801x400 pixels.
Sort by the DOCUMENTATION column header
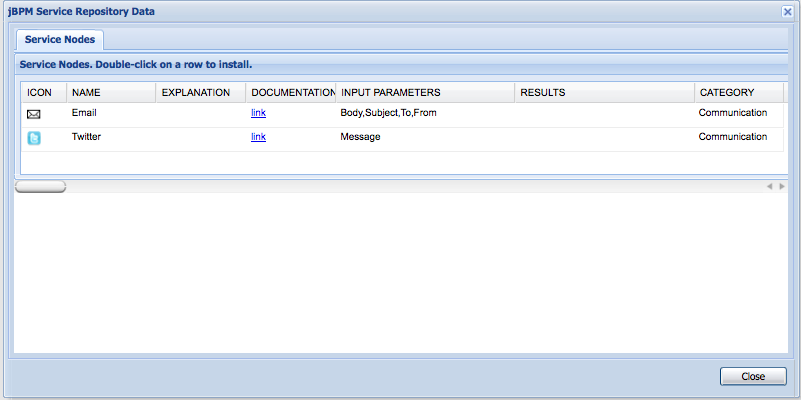click(x=291, y=92)
